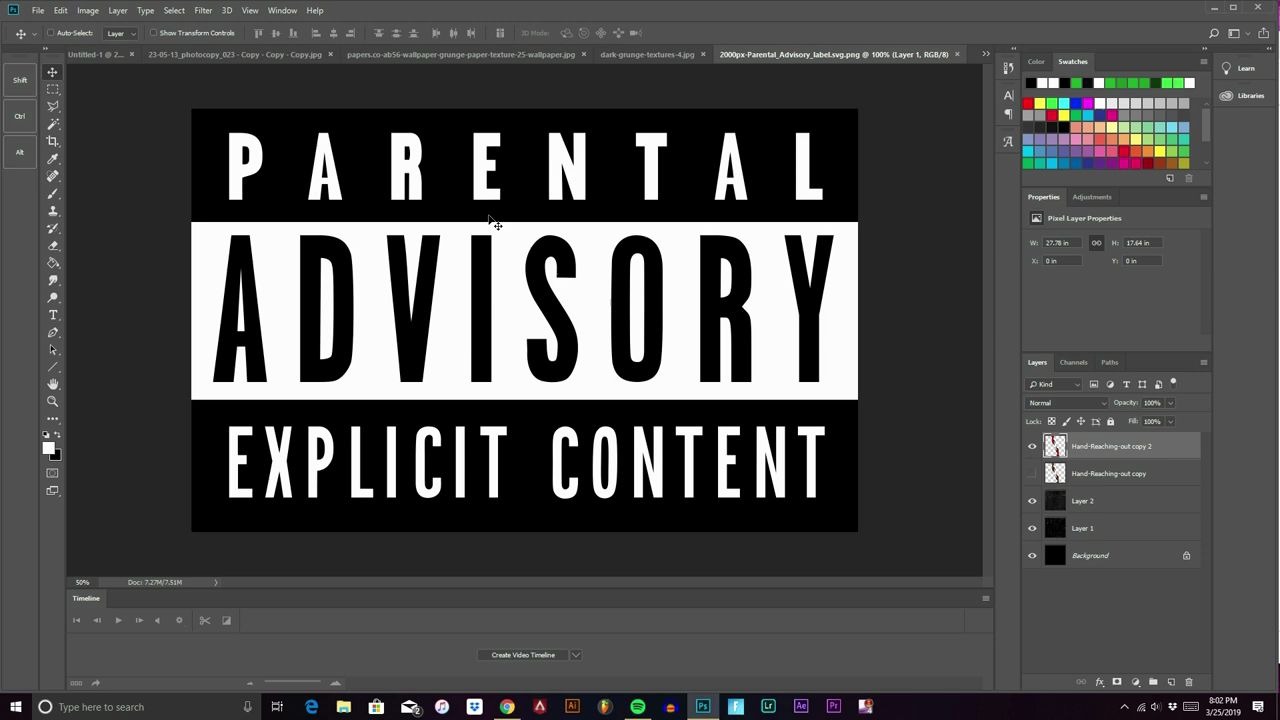The height and width of the screenshot is (720, 1280).
Task: Open the Create Video Timeline dropdown arrow
Action: point(575,655)
